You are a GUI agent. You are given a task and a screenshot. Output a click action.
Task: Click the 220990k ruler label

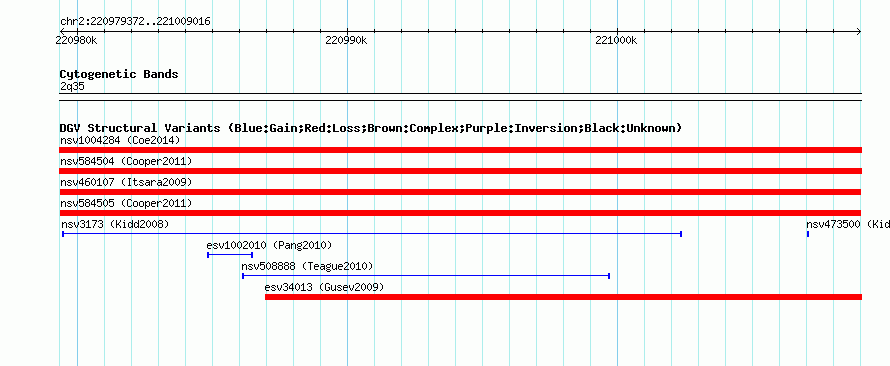point(346,40)
